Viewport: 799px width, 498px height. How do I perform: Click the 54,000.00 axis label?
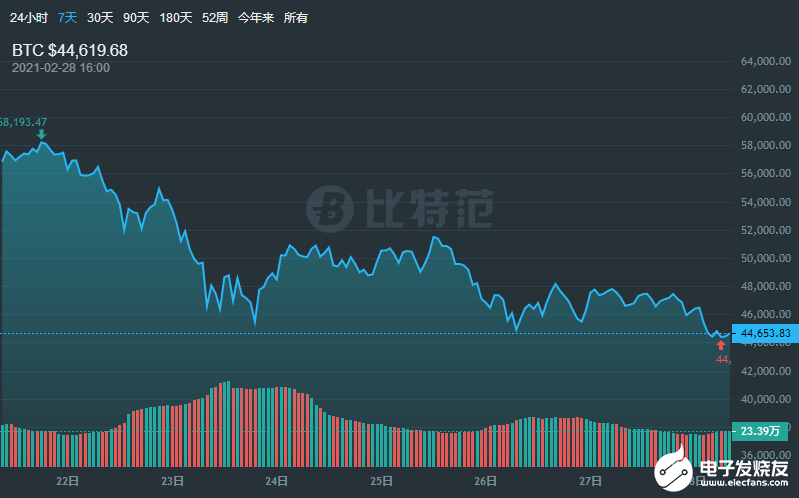[x=766, y=202]
